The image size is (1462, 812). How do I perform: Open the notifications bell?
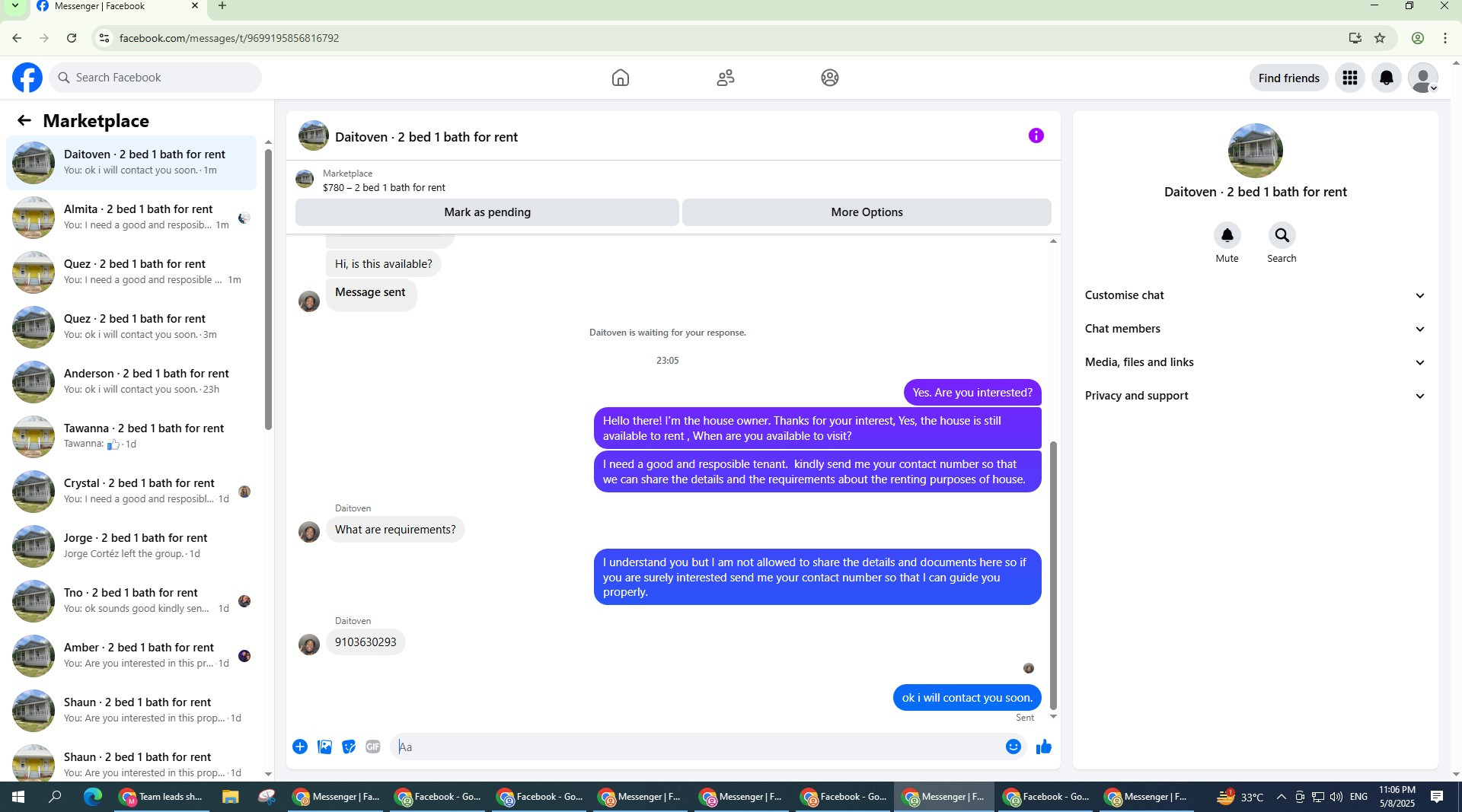1387,78
